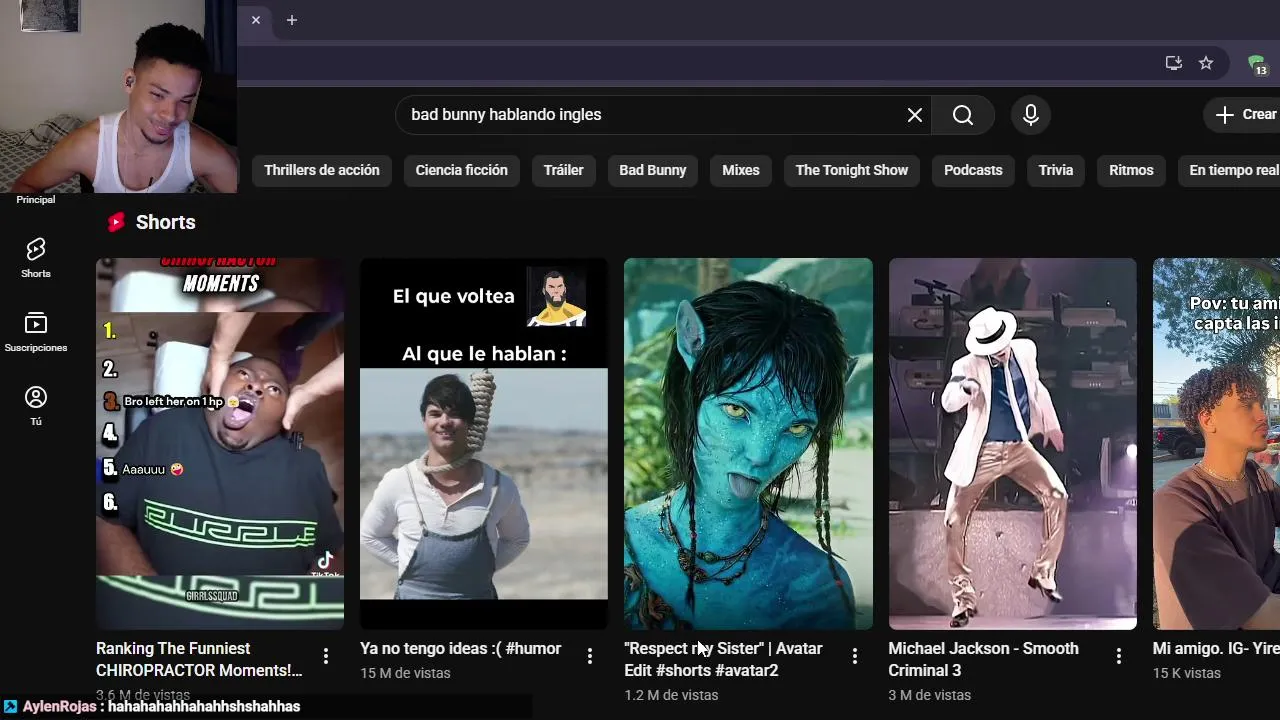Click the '1.2 M de vistas' text
The image size is (1280, 720).
[671, 695]
